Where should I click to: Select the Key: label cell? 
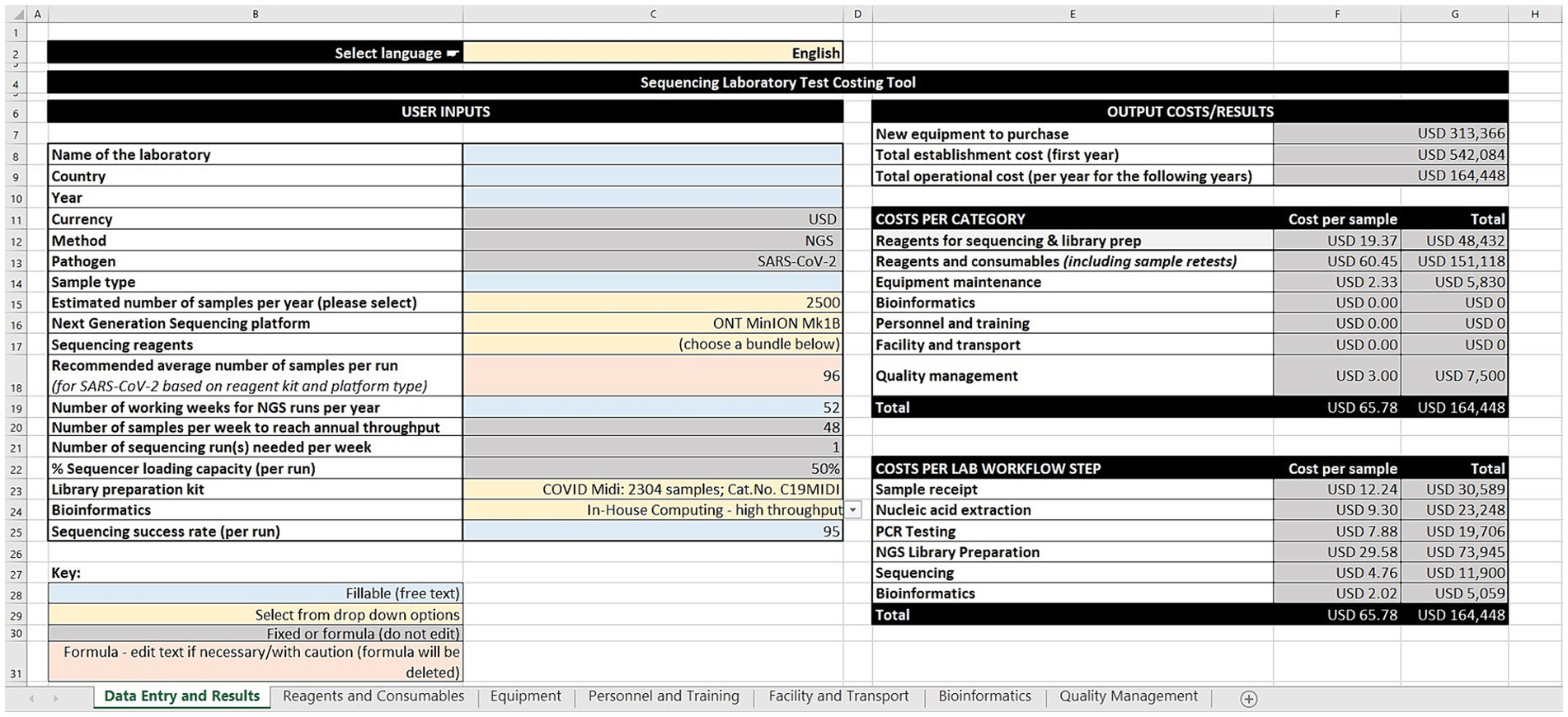click(256, 573)
